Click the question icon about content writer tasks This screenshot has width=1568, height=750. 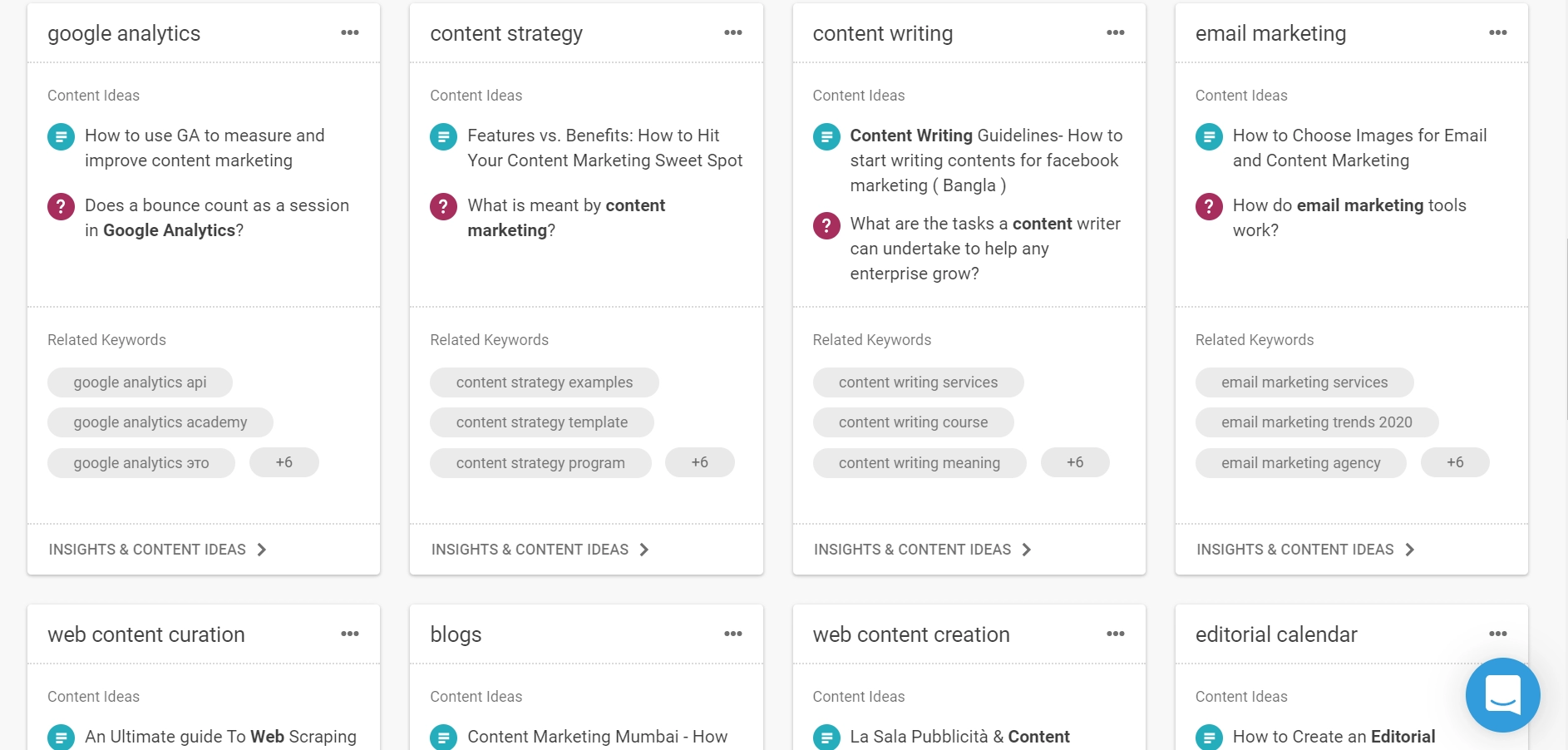(x=826, y=223)
